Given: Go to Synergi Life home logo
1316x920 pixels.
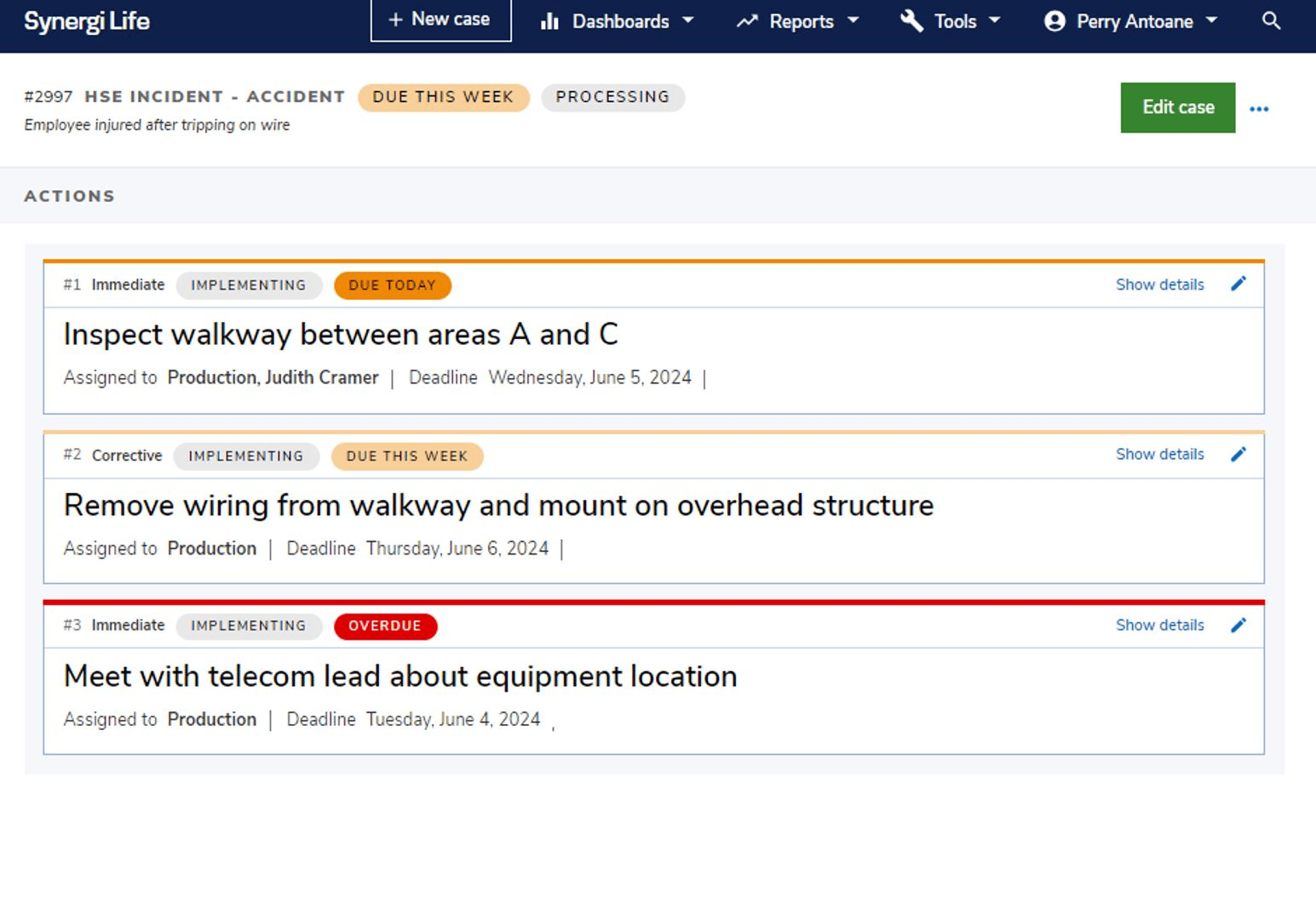Looking at the screenshot, I should point(87,21).
